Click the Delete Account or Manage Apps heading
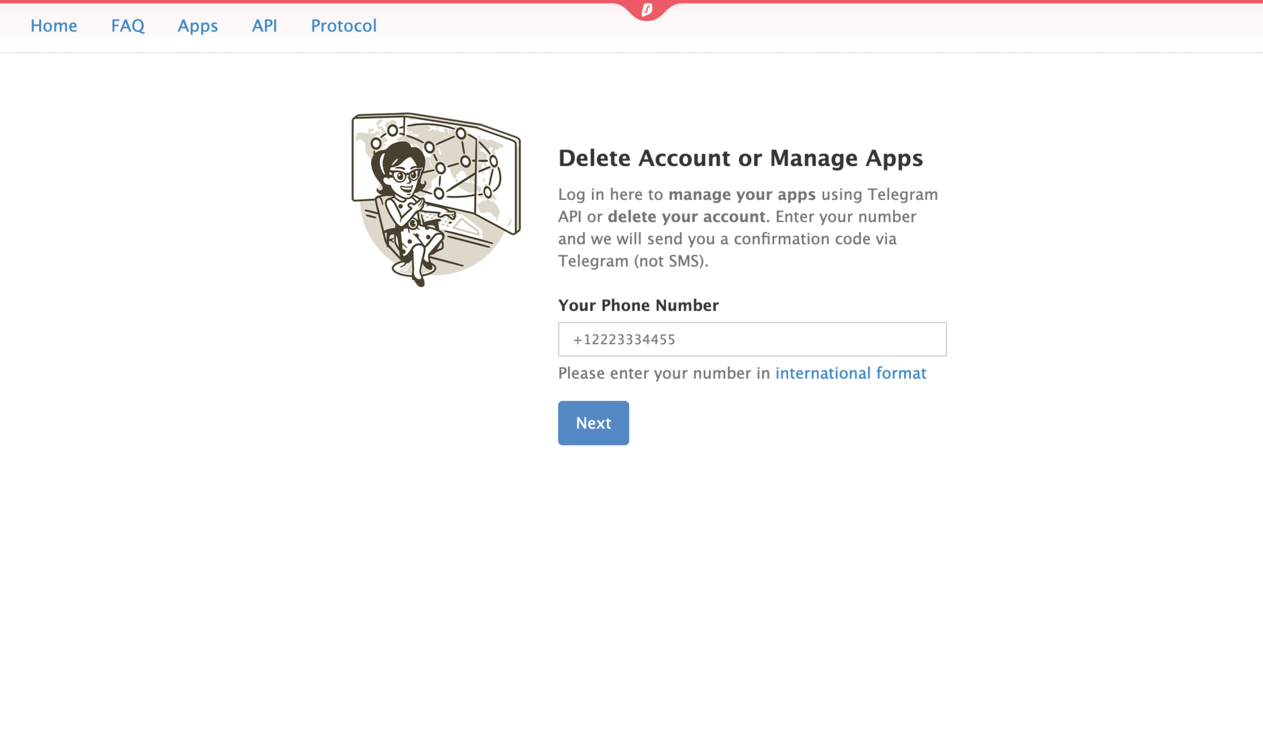This screenshot has height=754, width=1263. pyautogui.click(x=740, y=158)
